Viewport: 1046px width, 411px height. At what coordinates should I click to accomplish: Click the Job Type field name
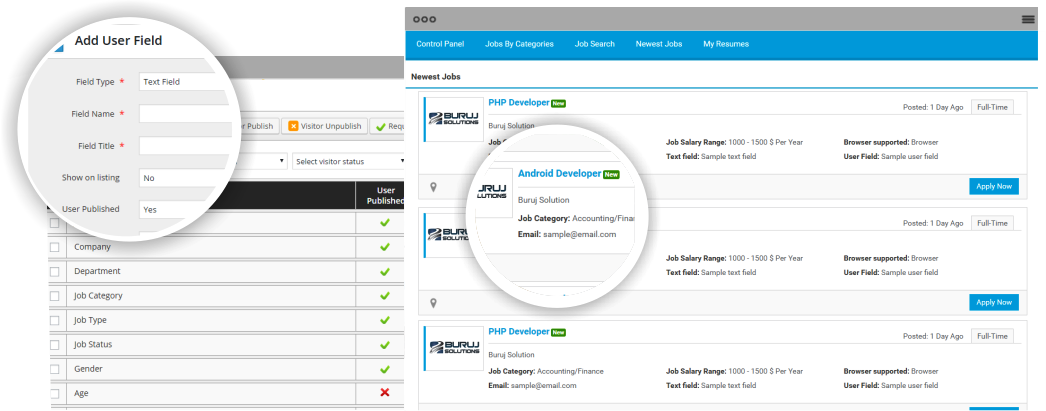coord(90,320)
